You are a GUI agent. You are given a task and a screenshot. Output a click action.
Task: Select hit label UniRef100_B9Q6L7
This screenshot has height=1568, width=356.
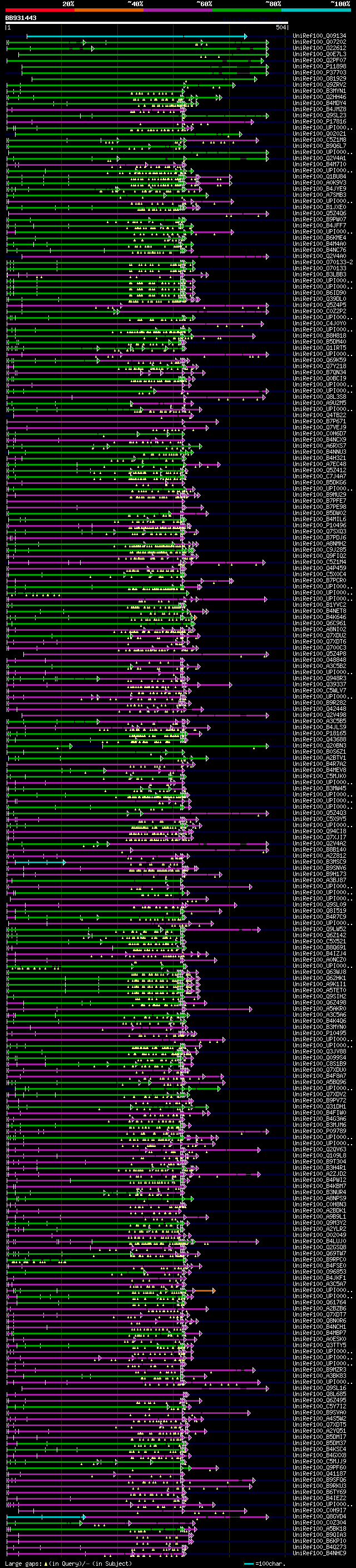click(x=319, y=146)
